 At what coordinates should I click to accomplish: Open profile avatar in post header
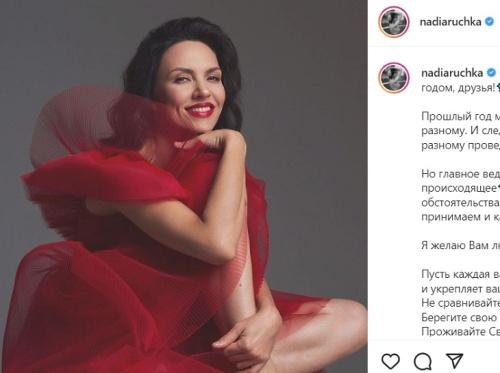pyautogui.click(x=394, y=22)
